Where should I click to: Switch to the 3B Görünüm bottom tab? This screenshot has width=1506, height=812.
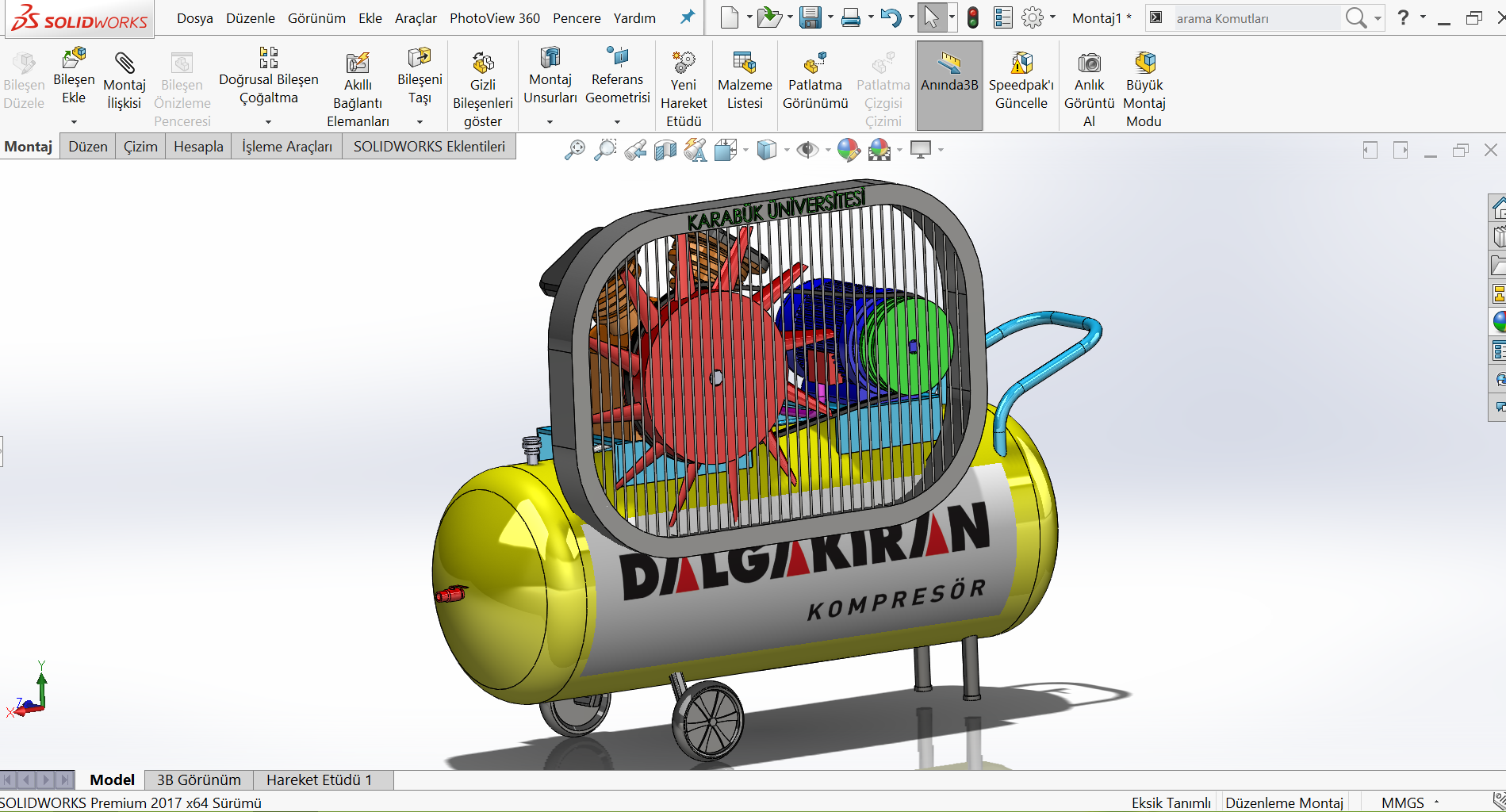click(199, 780)
